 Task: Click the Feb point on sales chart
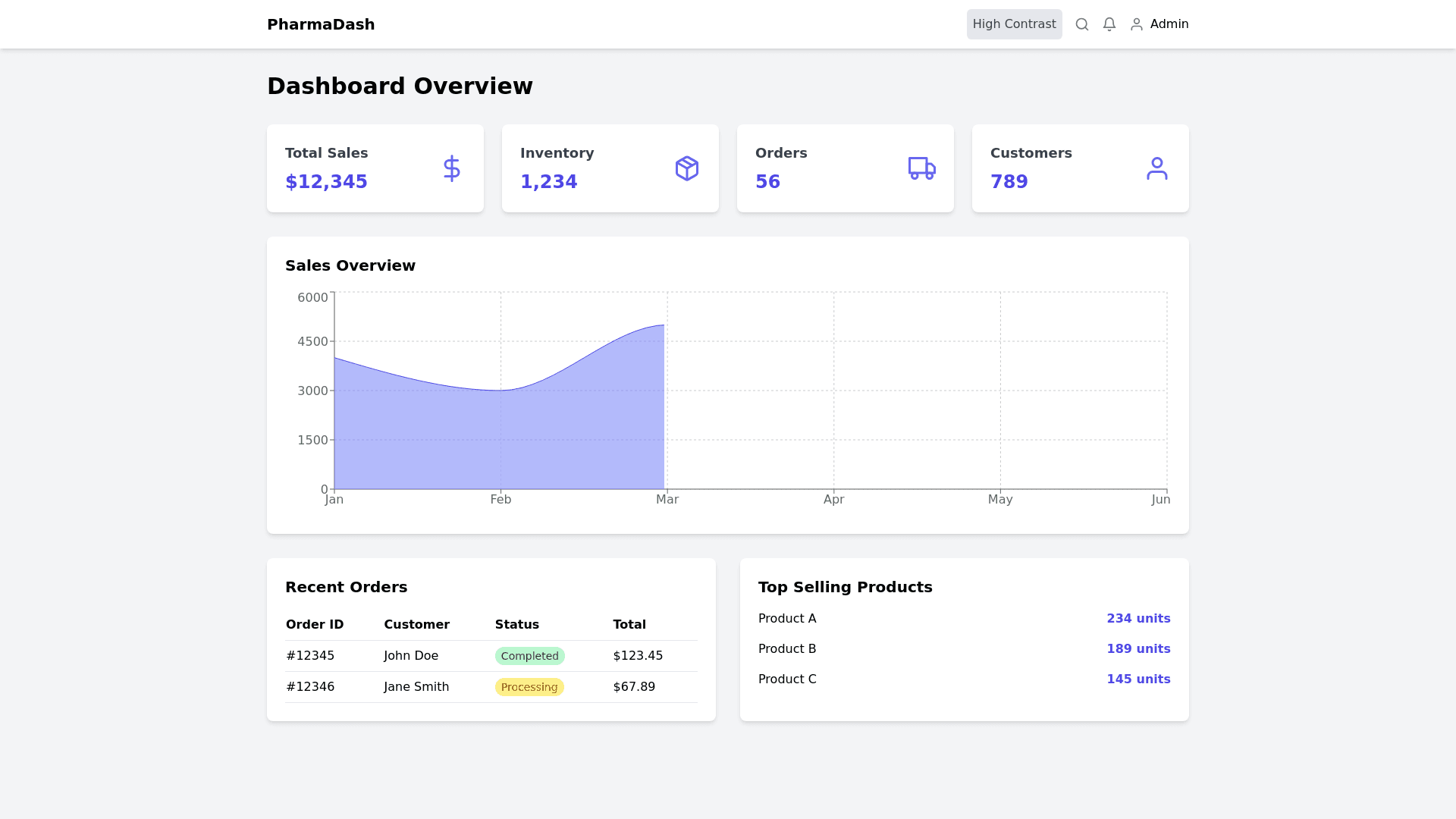click(x=500, y=391)
